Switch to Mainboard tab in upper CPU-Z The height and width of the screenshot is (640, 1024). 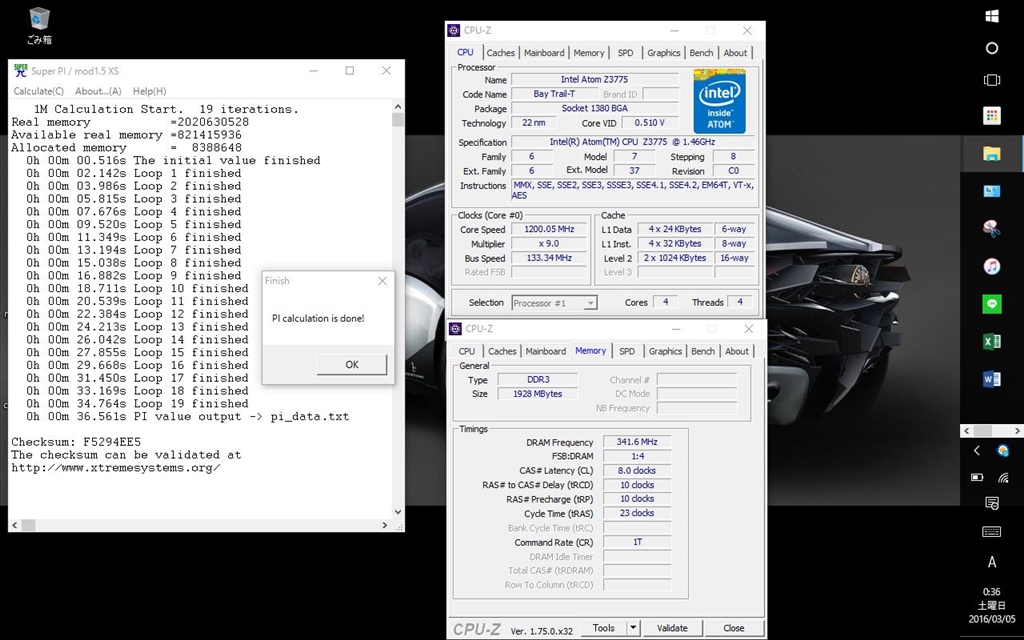pyautogui.click(x=544, y=53)
